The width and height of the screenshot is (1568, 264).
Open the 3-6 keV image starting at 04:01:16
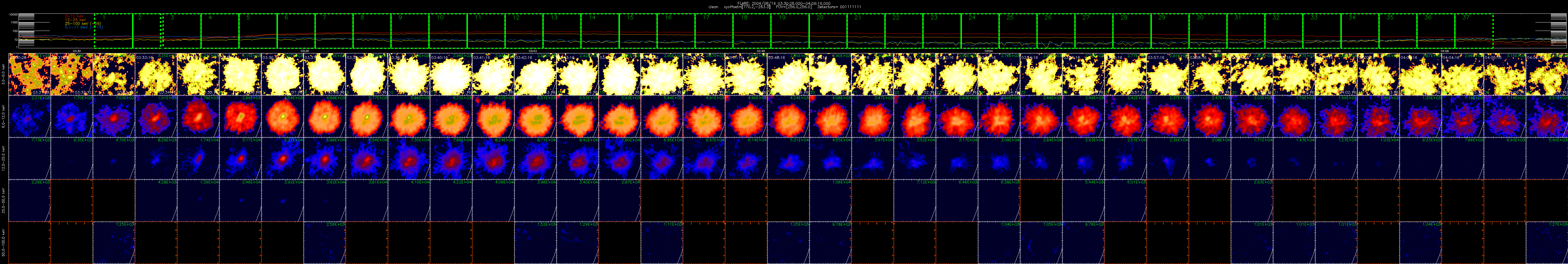click(1336, 75)
